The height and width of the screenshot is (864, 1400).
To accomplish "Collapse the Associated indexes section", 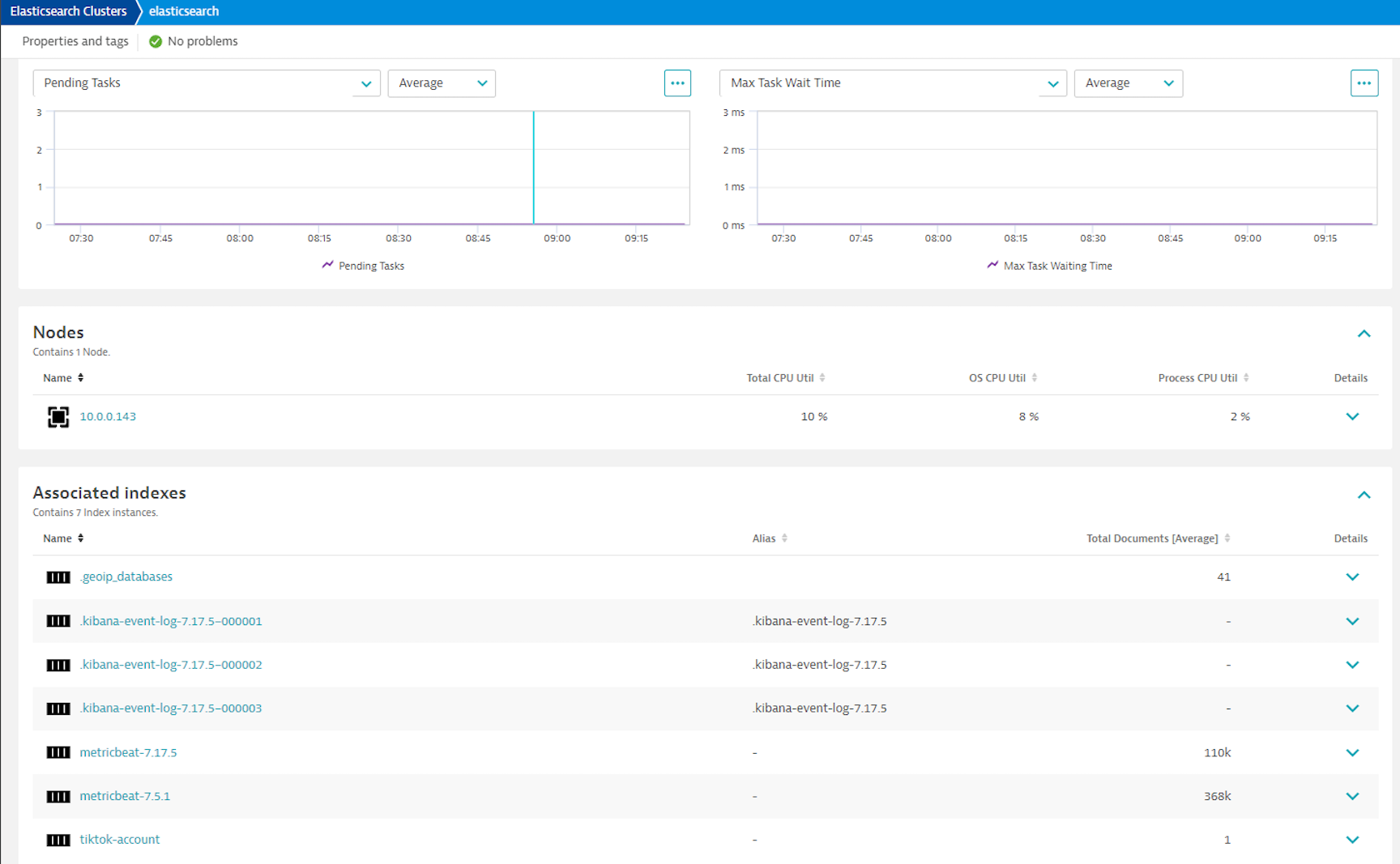I will 1364,495.
